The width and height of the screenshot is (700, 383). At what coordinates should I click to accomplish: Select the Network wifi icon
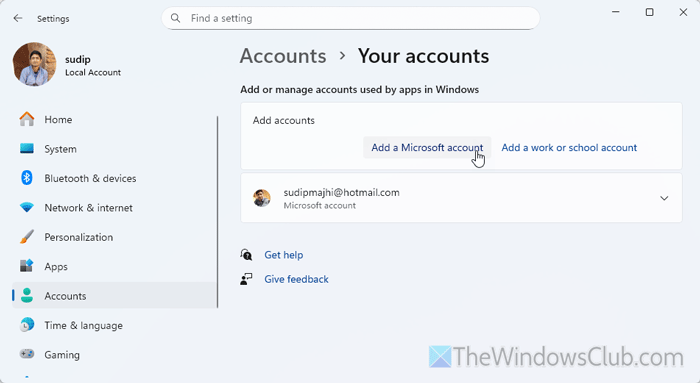coord(27,208)
